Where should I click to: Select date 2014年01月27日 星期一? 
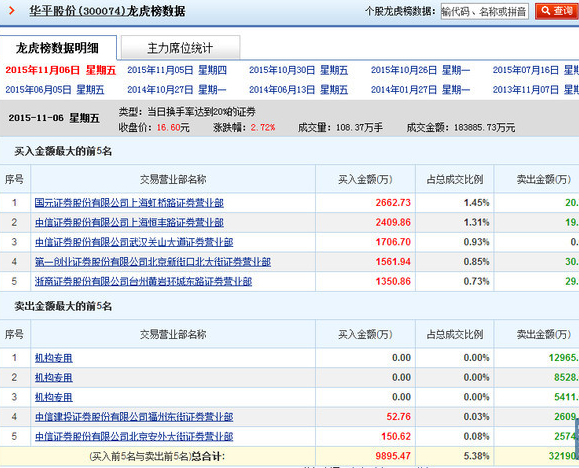(x=420, y=90)
